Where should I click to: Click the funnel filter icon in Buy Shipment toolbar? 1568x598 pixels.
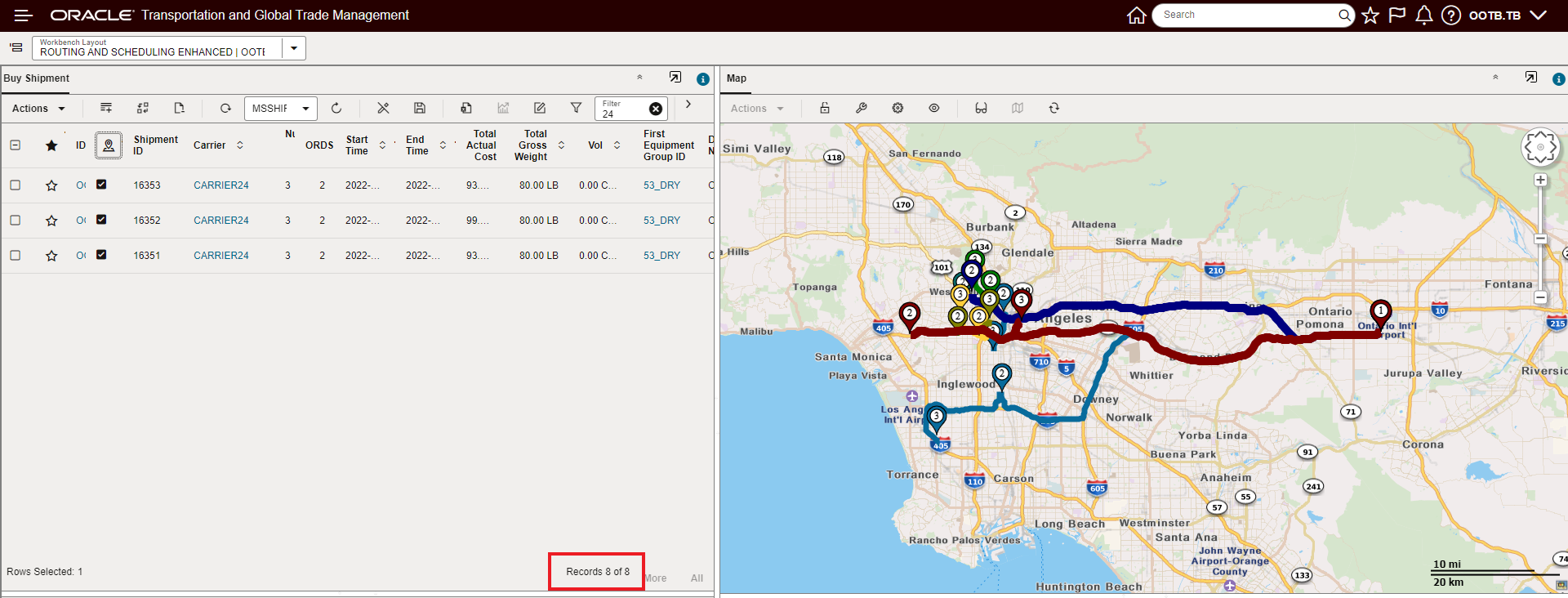click(x=576, y=108)
